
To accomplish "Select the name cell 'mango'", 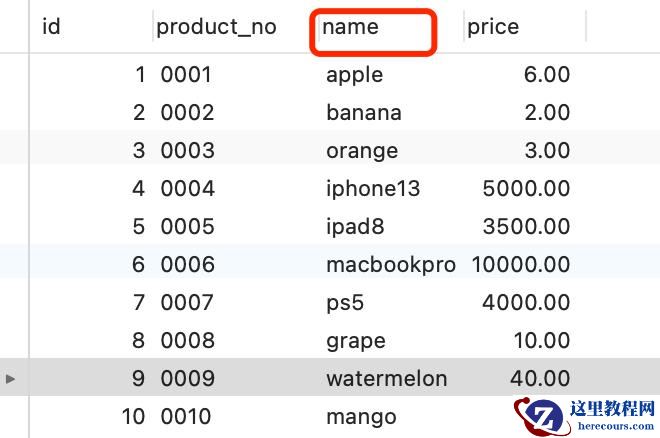I will click(x=361, y=417).
